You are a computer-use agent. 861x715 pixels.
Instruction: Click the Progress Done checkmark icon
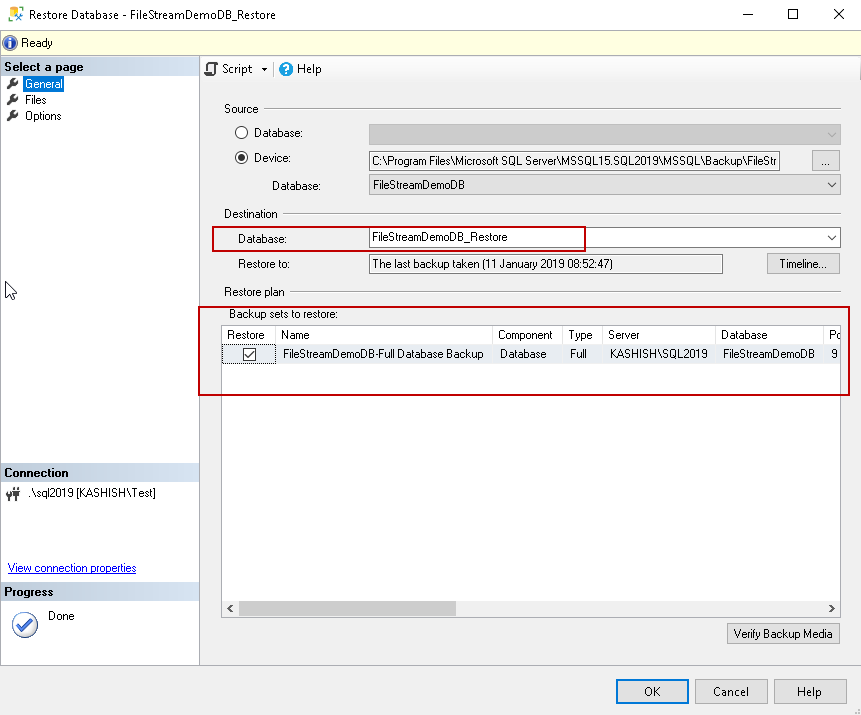[x=24, y=624]
